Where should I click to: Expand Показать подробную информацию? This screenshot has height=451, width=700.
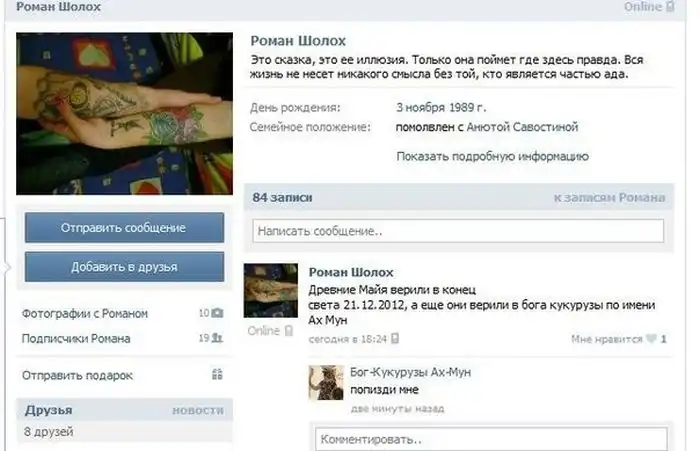tap(492, 157)
